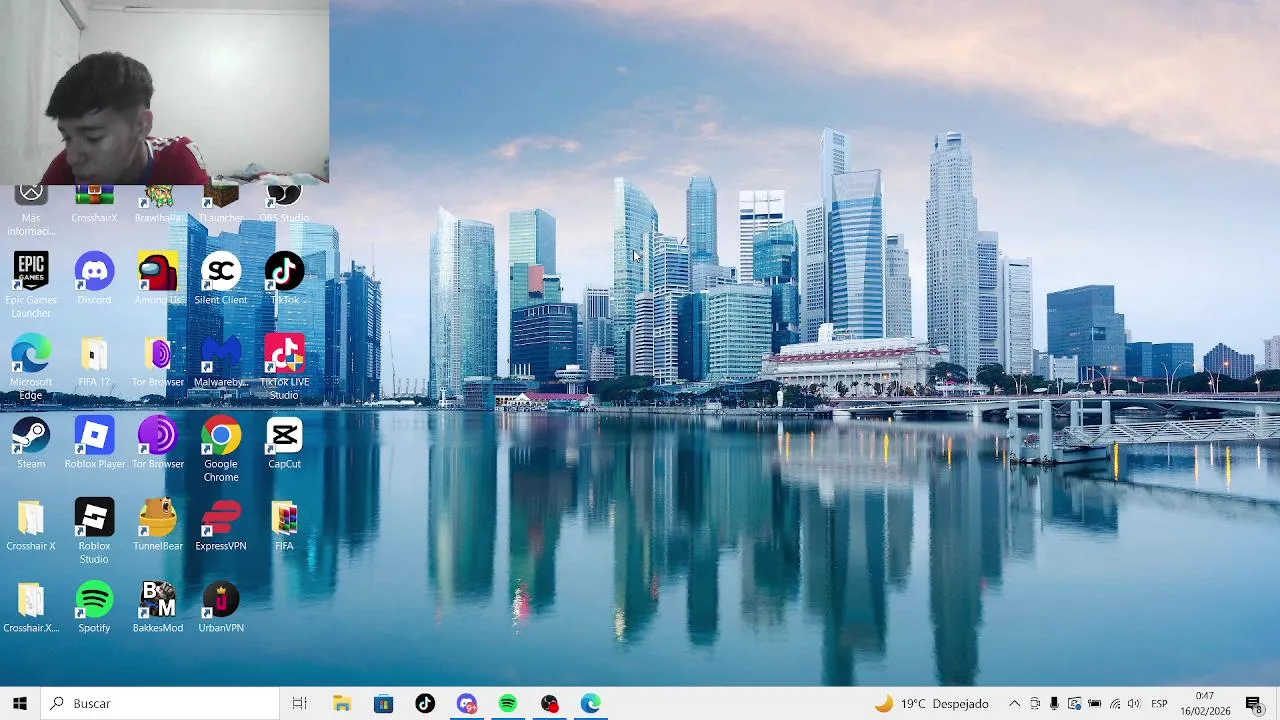The image size is (1280, 720).
Task: Switch to Spotify in the taskbar
Action: tap(508, 703)
